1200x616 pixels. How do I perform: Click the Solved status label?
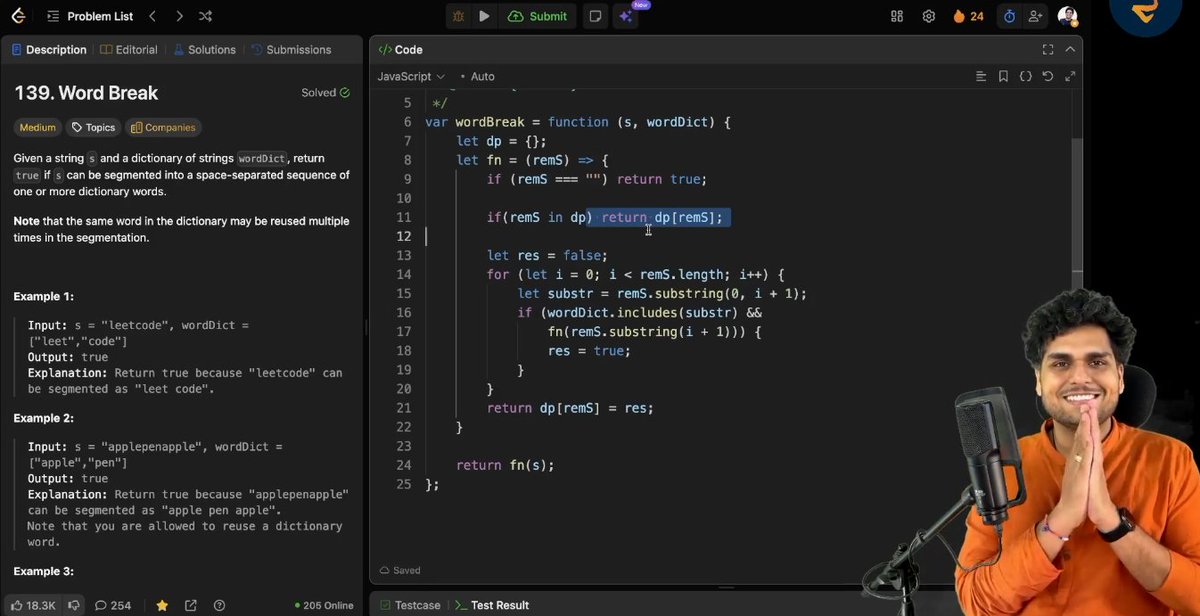[326, 93]
